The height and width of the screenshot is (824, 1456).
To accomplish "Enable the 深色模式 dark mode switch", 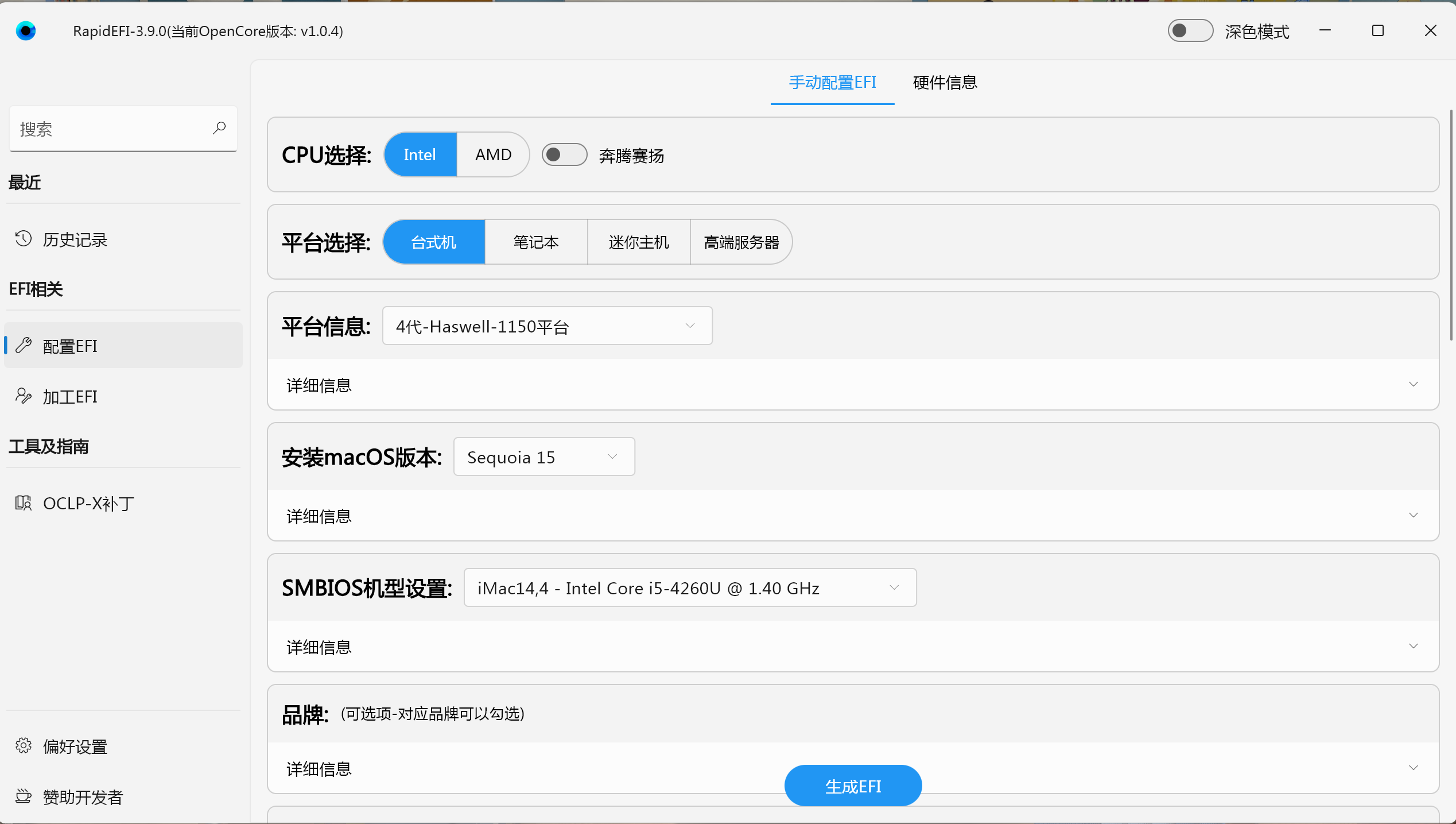I will [x=1190, y=30].
